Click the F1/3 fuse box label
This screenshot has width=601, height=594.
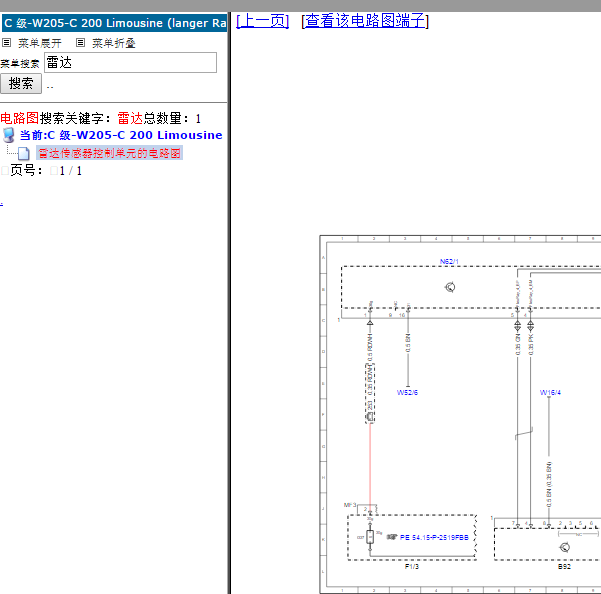point(412,566)
